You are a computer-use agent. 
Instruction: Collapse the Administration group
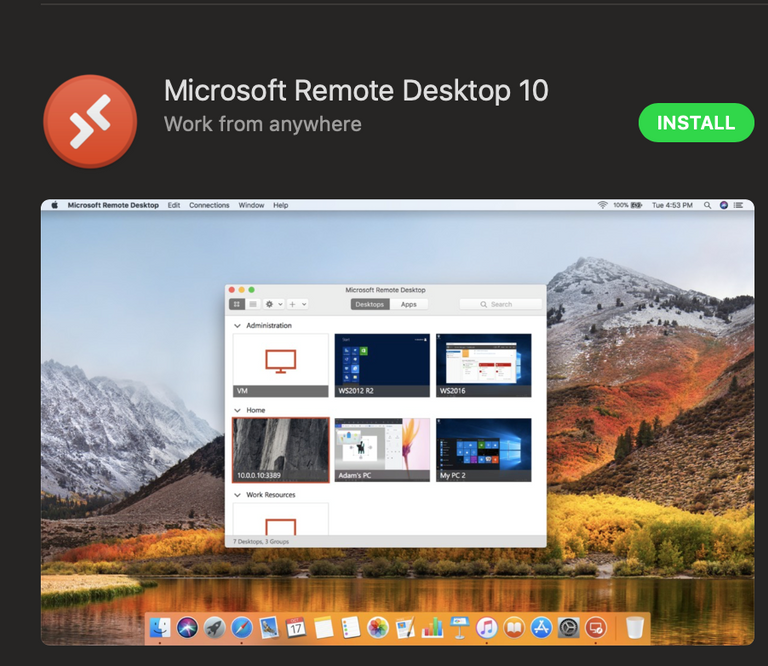[238, 326]
